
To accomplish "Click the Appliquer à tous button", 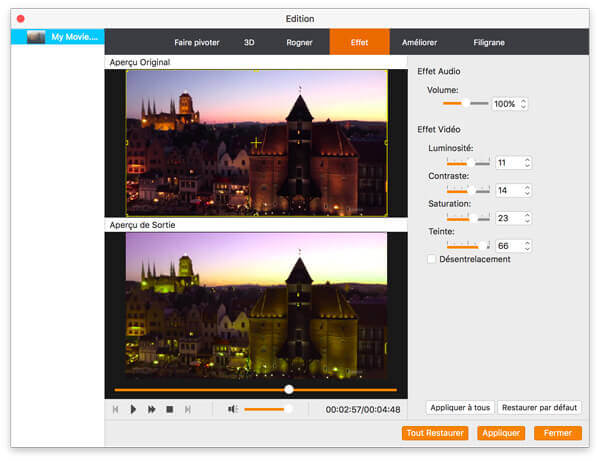I will click(460, 408).
